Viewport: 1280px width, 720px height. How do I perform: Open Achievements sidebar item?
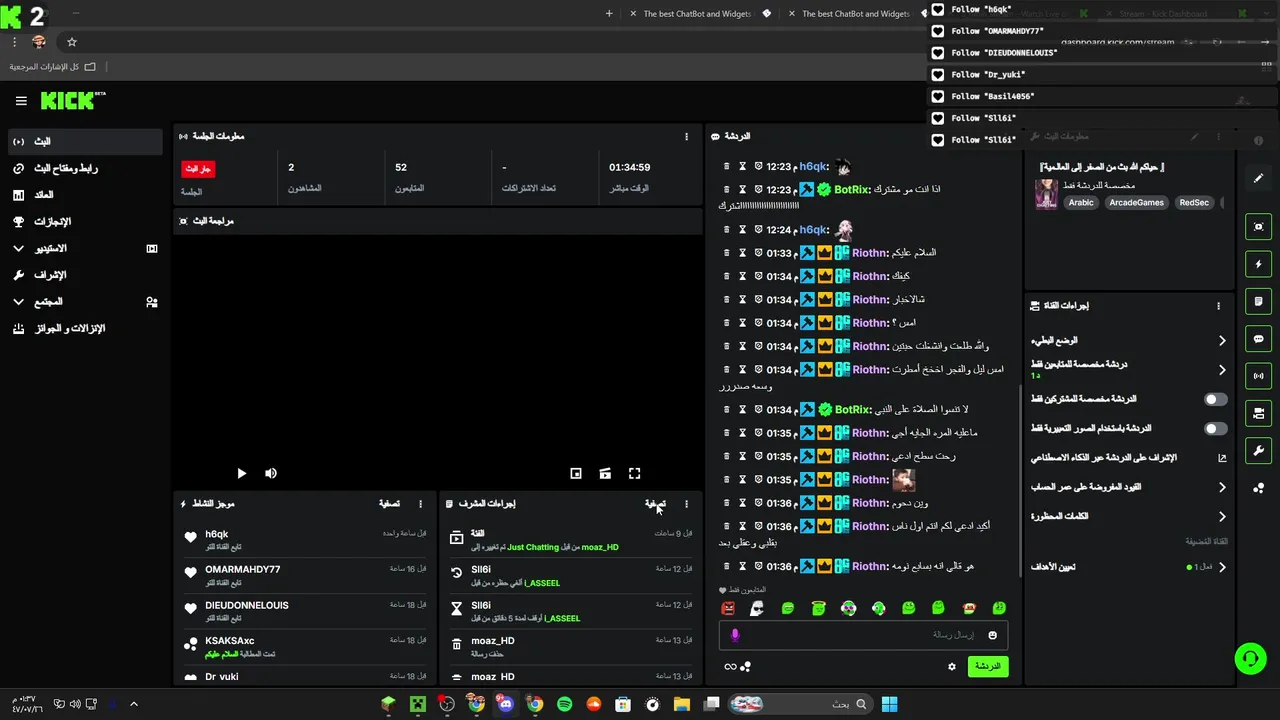coord(83,222)
